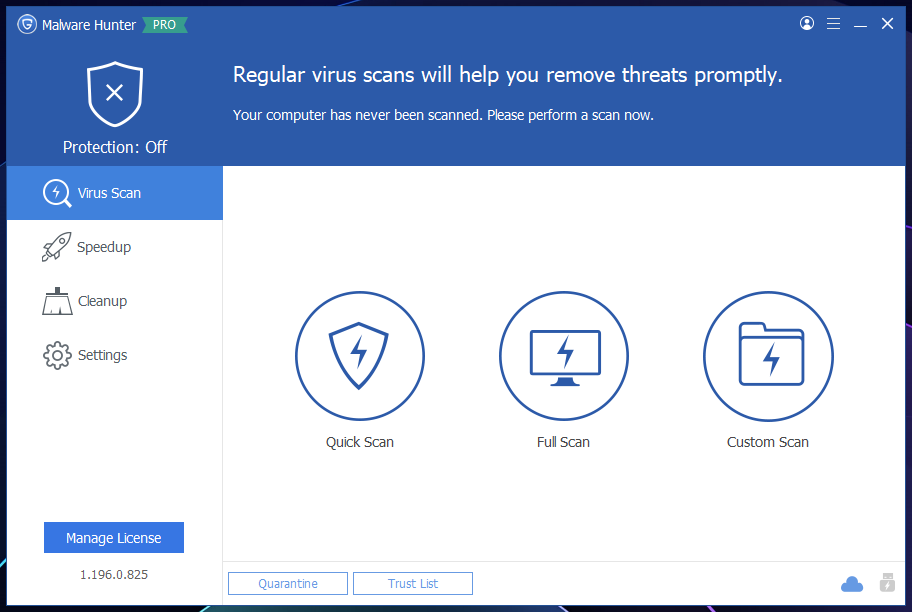
Task: Switch to the Speedup section
Action: click(x=115, y=247)
